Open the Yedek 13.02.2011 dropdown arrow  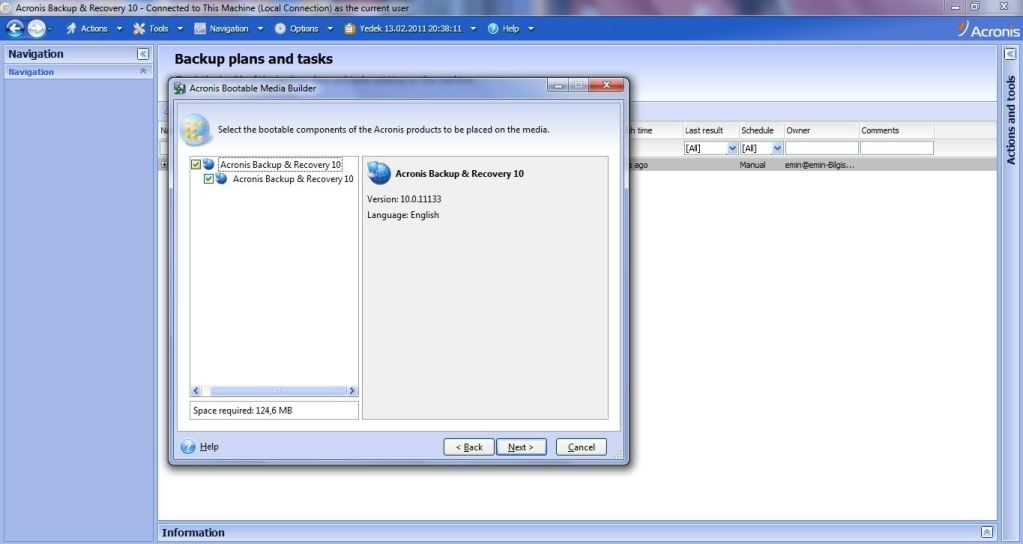pyautogui.click(x=473, y=29)
